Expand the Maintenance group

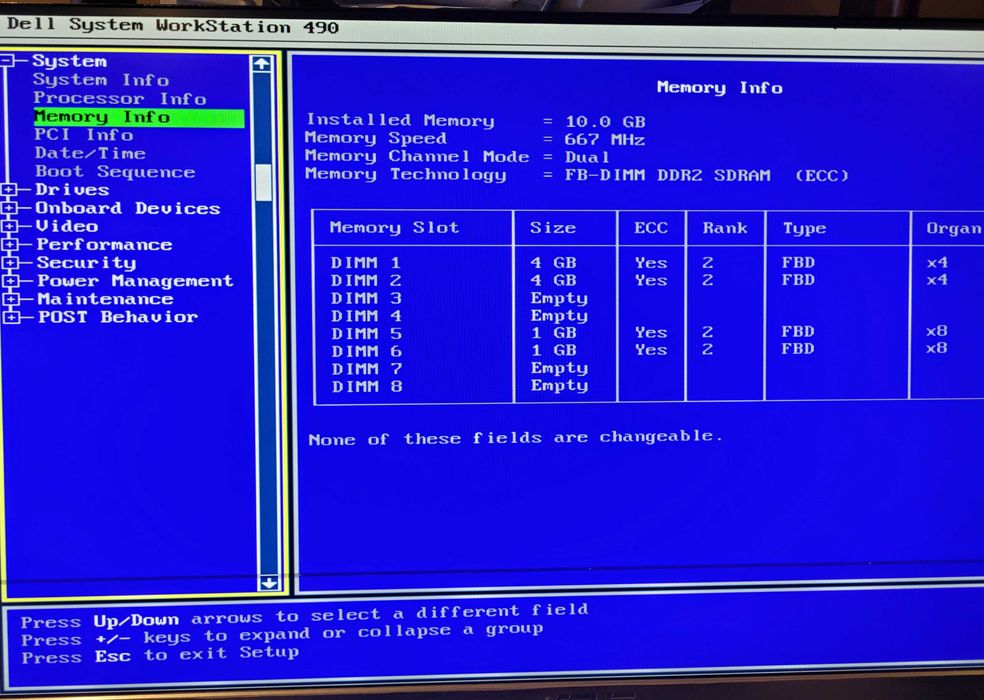pos(10,299)
